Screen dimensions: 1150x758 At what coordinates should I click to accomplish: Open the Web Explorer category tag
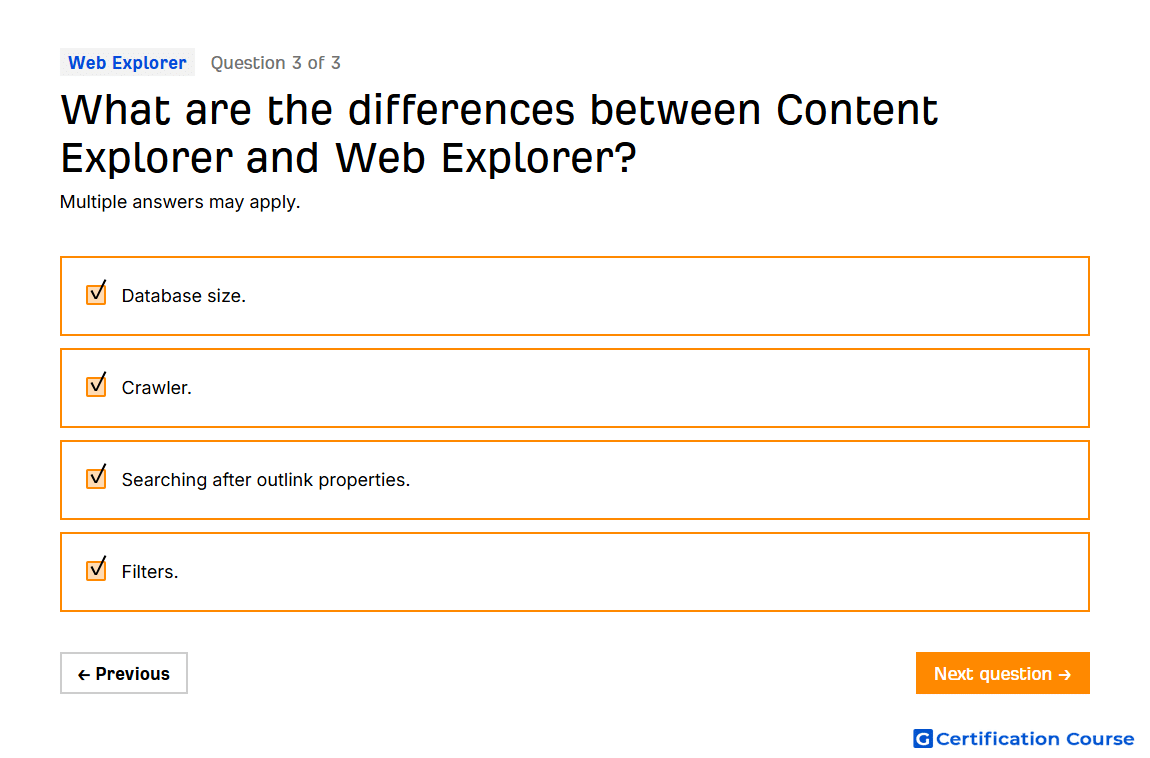[x=128, y=62]
